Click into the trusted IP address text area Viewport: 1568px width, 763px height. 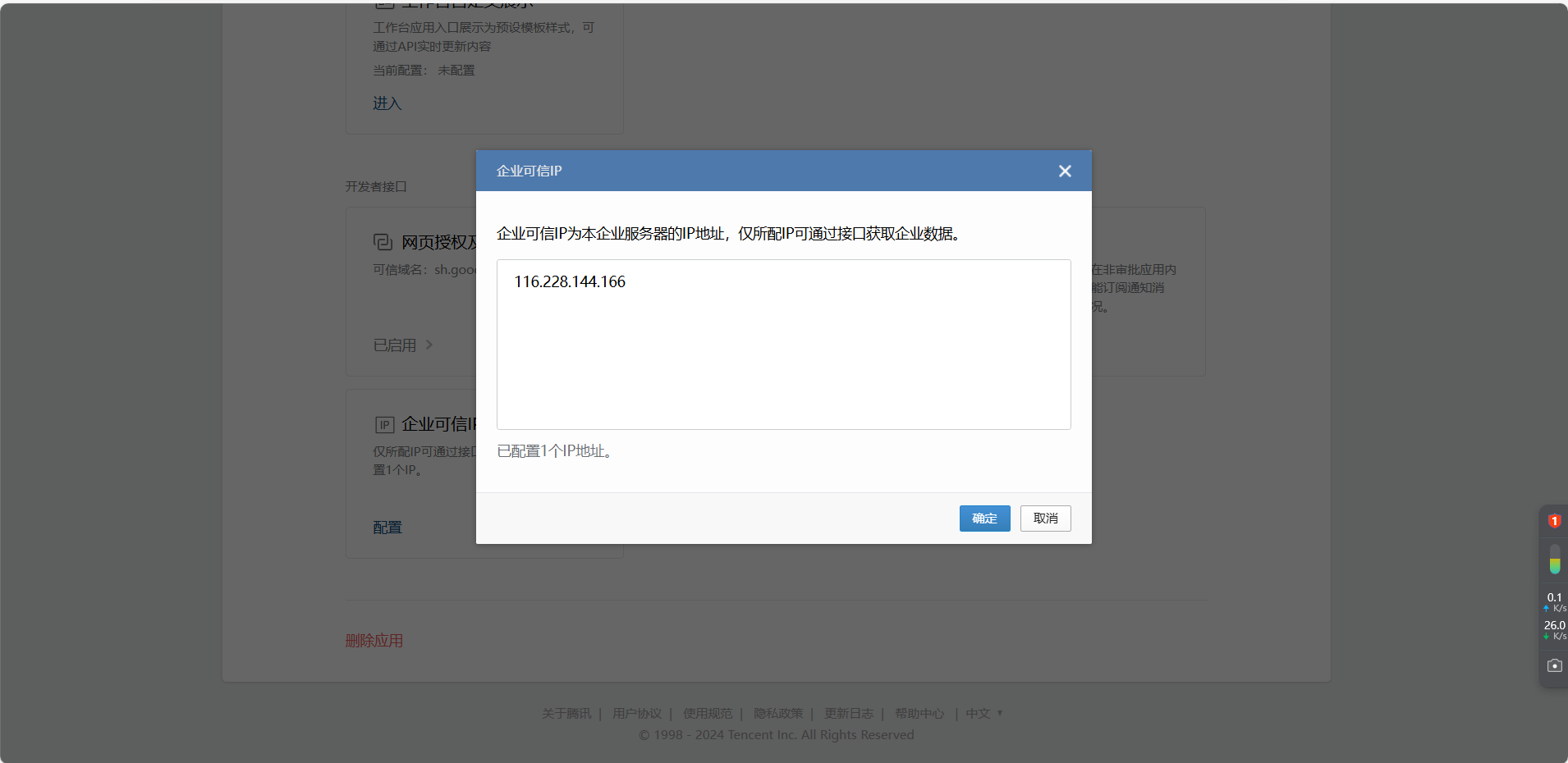pyautogui.click(x=783, y=345)
